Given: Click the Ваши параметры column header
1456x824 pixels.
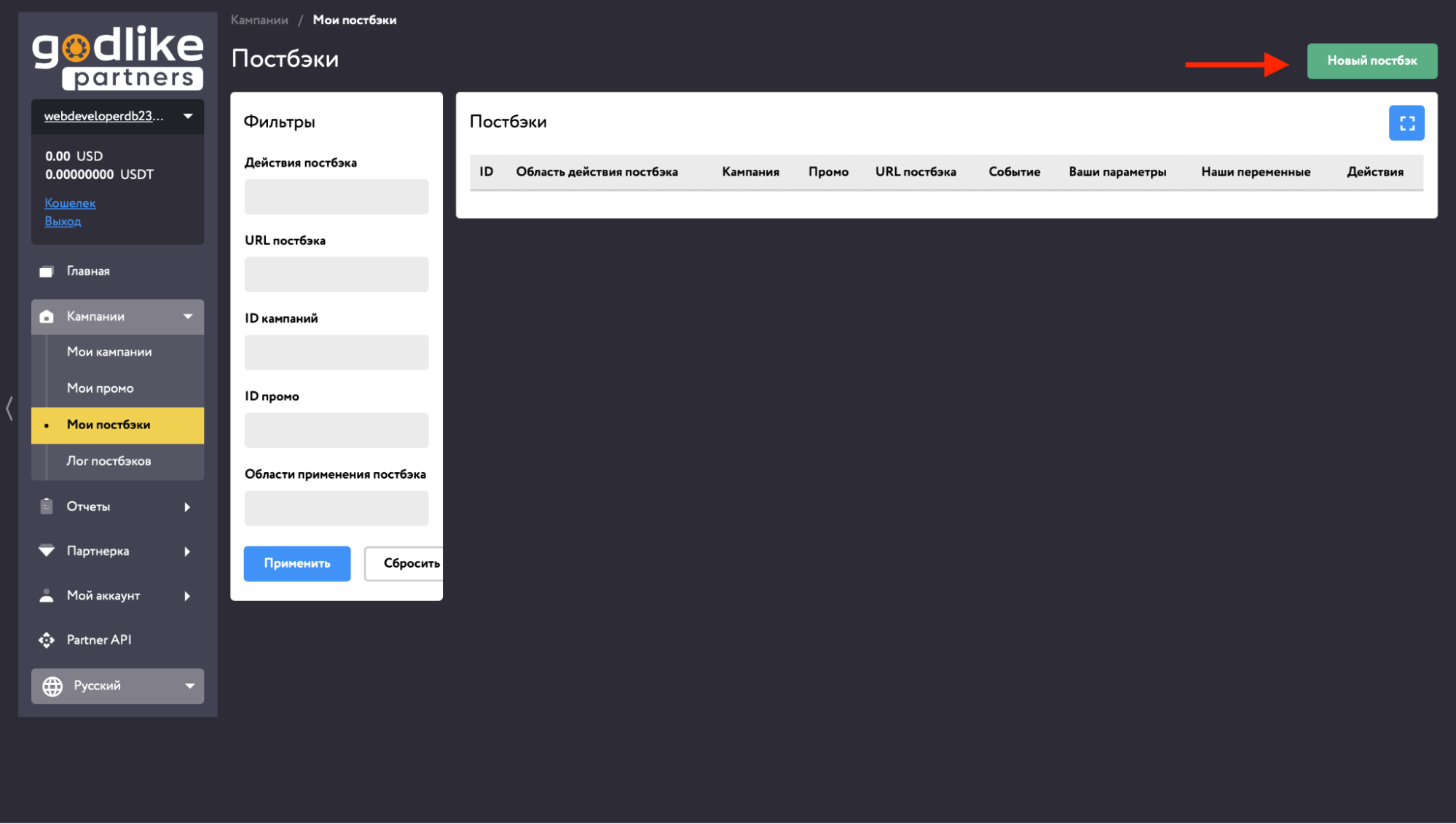Looking at the screenshot, I should [x=1117, y=172].
